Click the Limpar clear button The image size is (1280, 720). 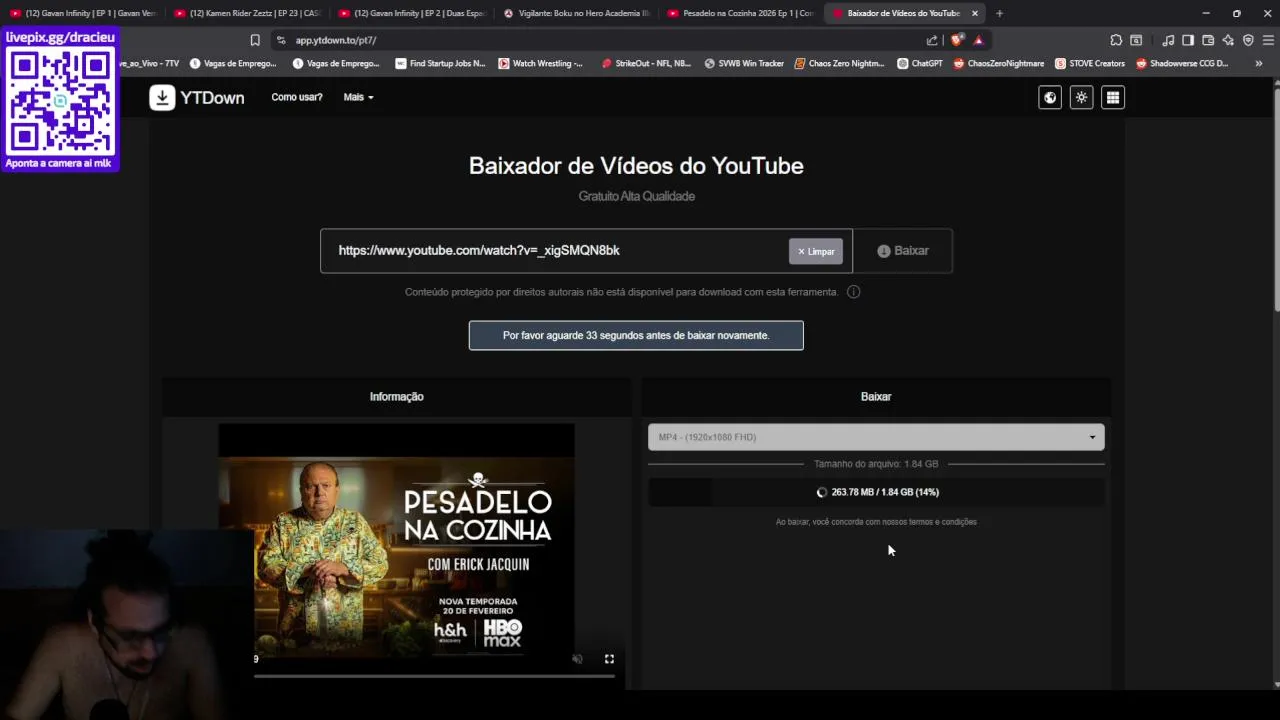[x=816, y=251]
